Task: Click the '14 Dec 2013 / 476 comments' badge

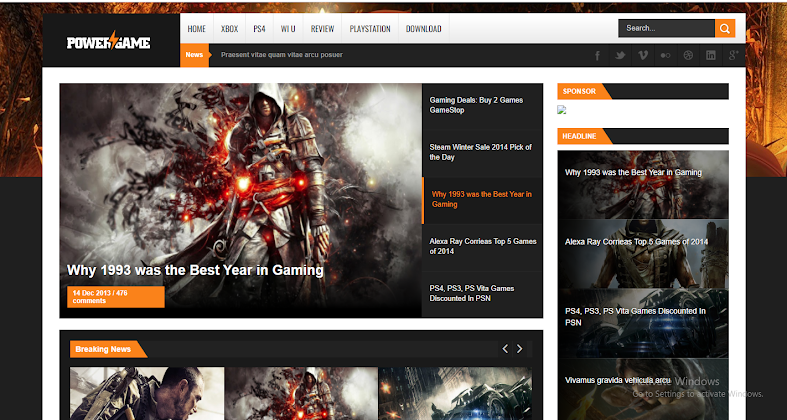Action: pyautogui.click(x=115, y=297)
